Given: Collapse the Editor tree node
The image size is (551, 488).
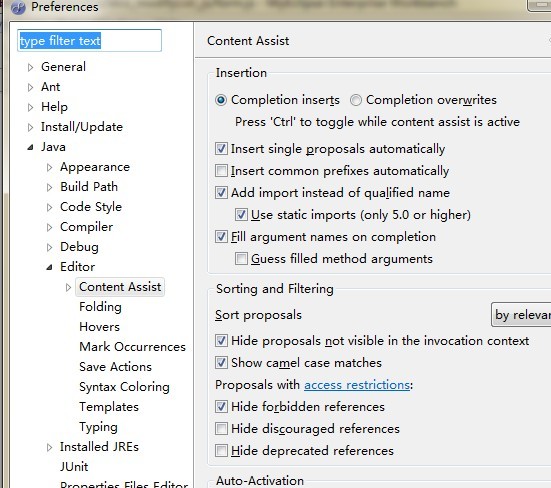Looking at the screenshot, I should pos(50,267).
